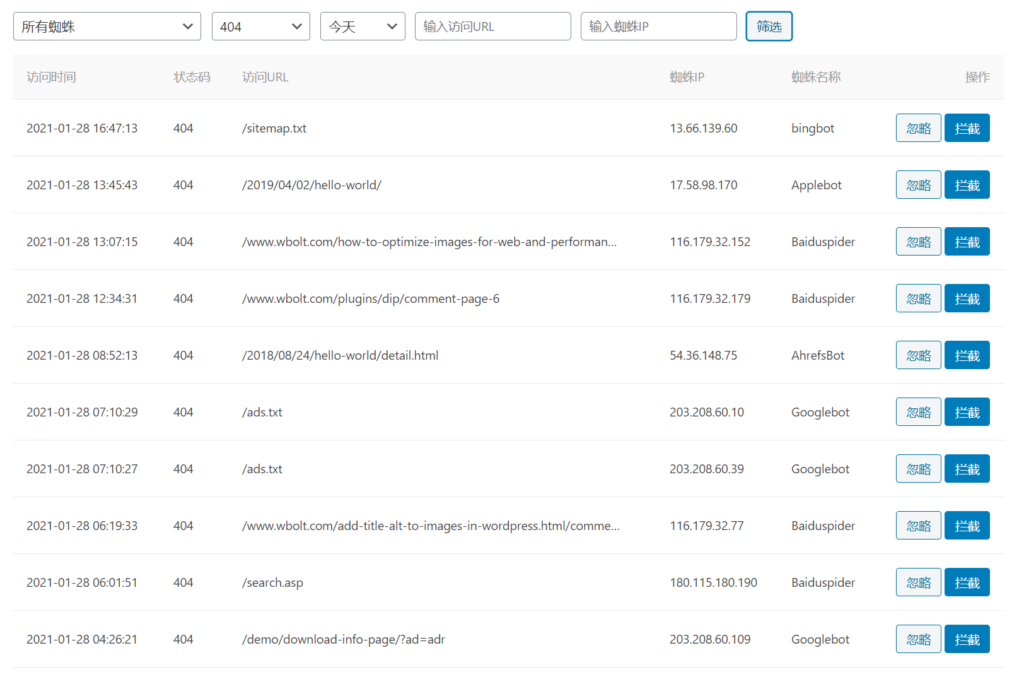Ignore the comment-page-6 URL entry
Screen dimensions: 1024x684
918,299
